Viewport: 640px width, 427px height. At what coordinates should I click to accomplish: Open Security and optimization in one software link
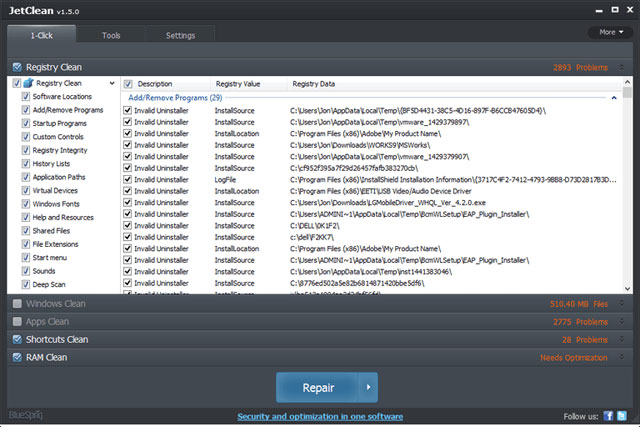click(x=320, y=416)
